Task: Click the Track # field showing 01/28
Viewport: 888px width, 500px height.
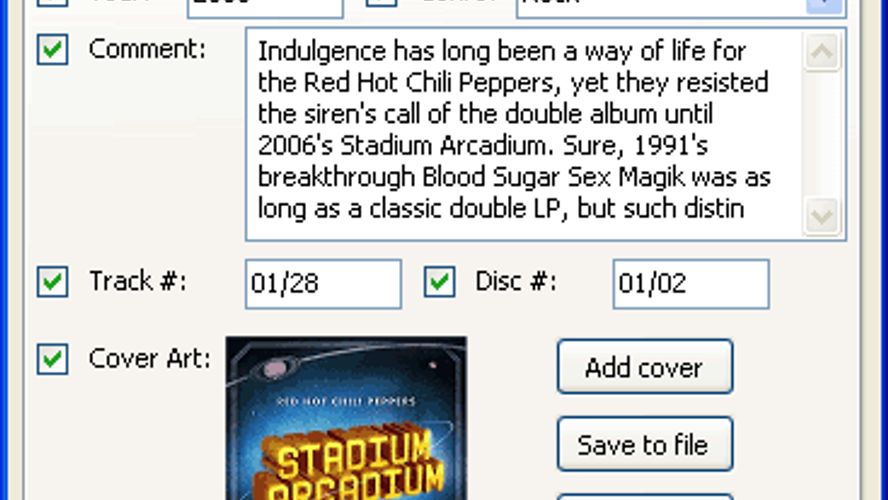Action: tap(323, 284)
